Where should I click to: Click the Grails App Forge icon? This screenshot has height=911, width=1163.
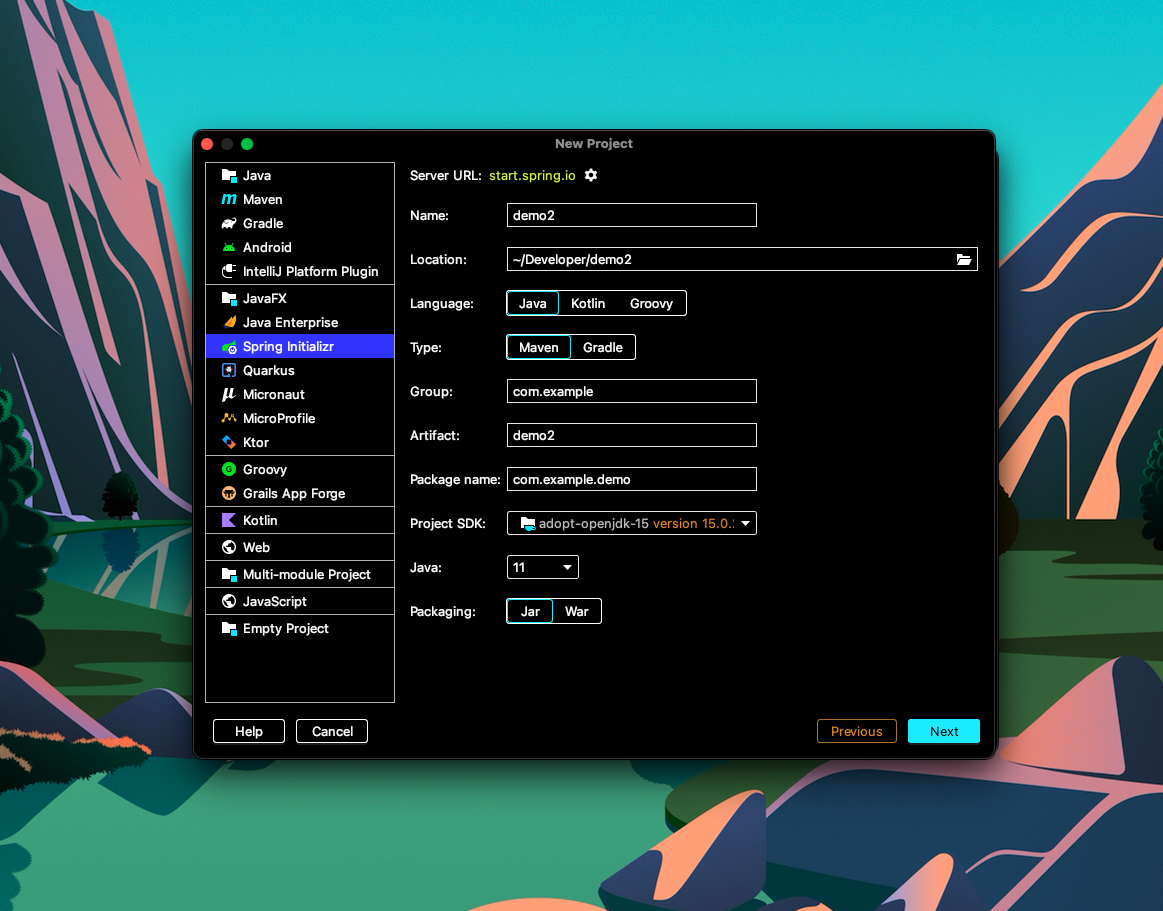click(x=229, y=493)
